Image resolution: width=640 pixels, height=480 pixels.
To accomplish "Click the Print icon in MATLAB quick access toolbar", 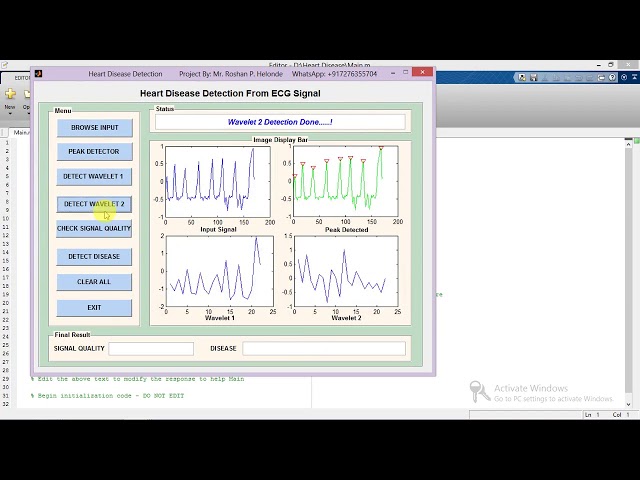I will (x=601, y=78).
